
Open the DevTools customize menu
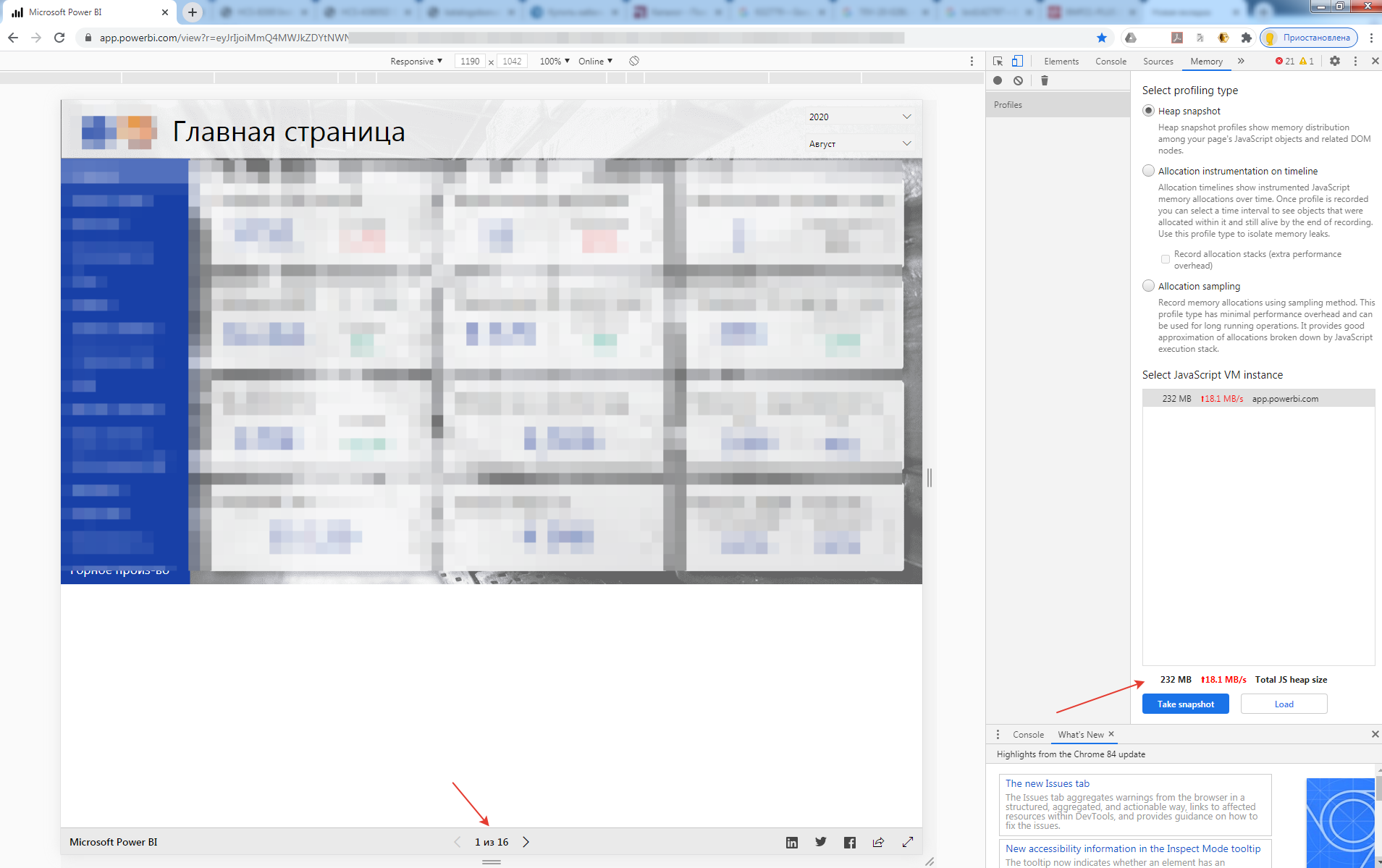point(1355,61)
